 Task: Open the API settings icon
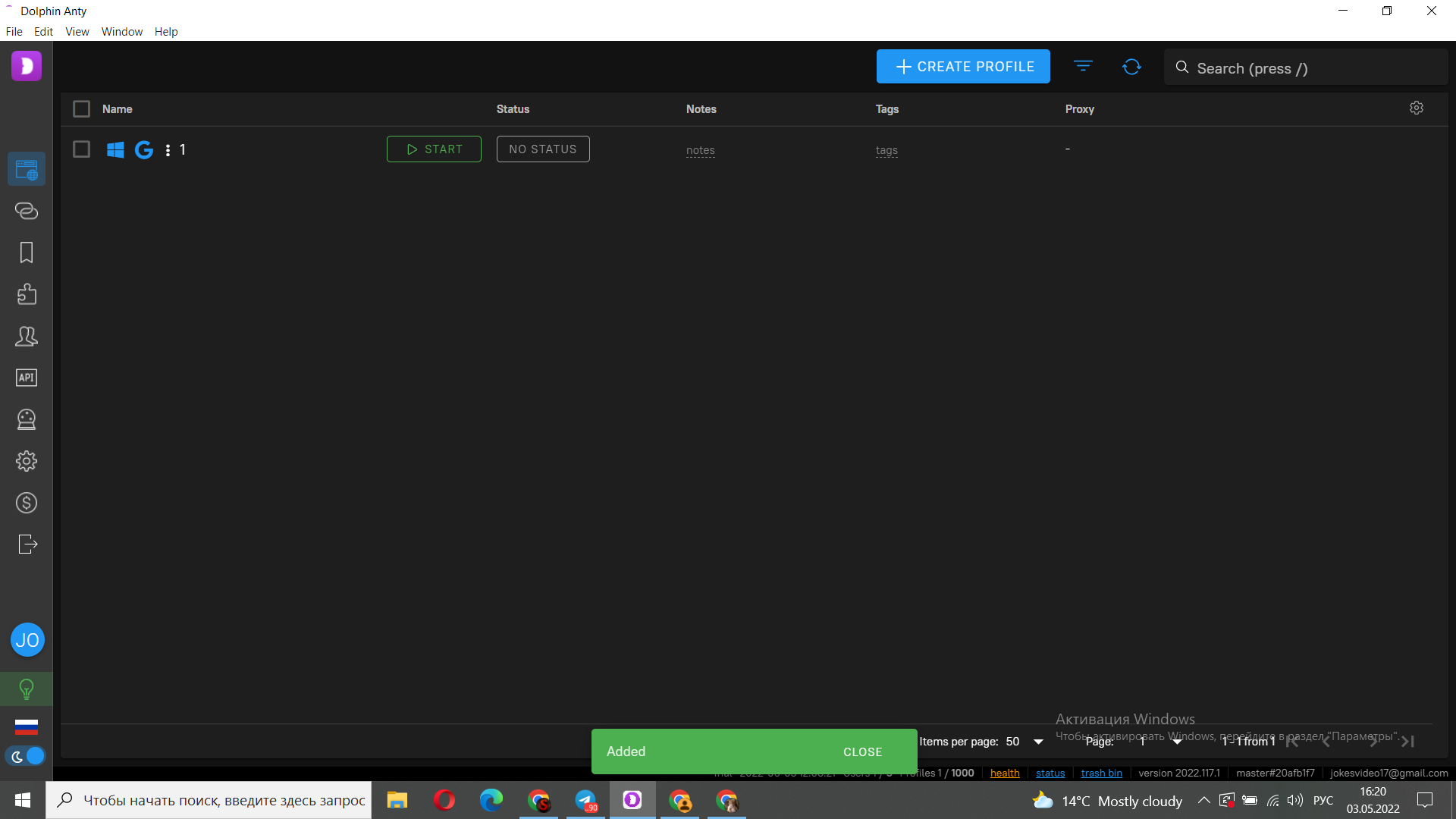click(x=27, y=377)
